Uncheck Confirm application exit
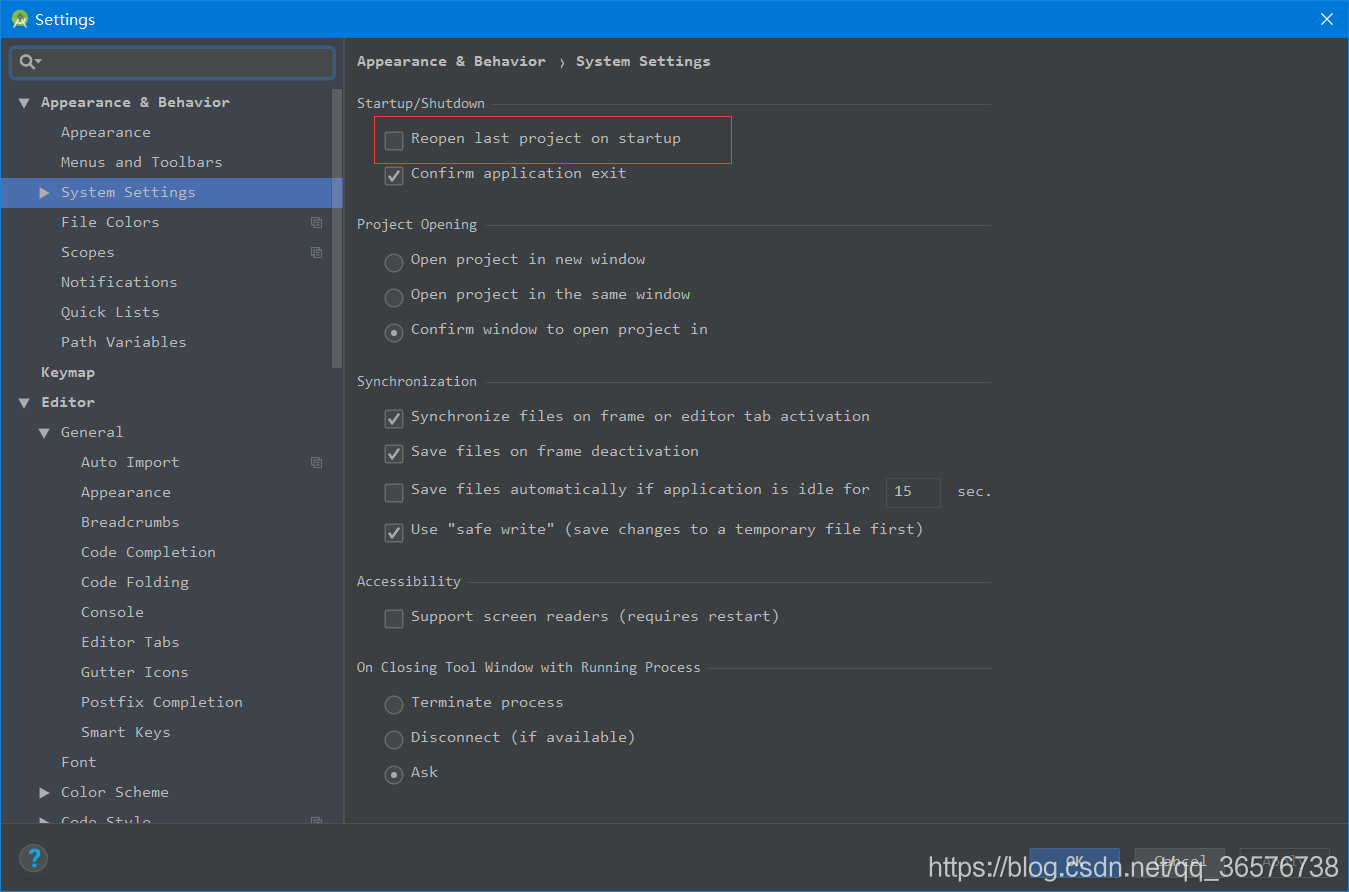 [x=394, y=175]
